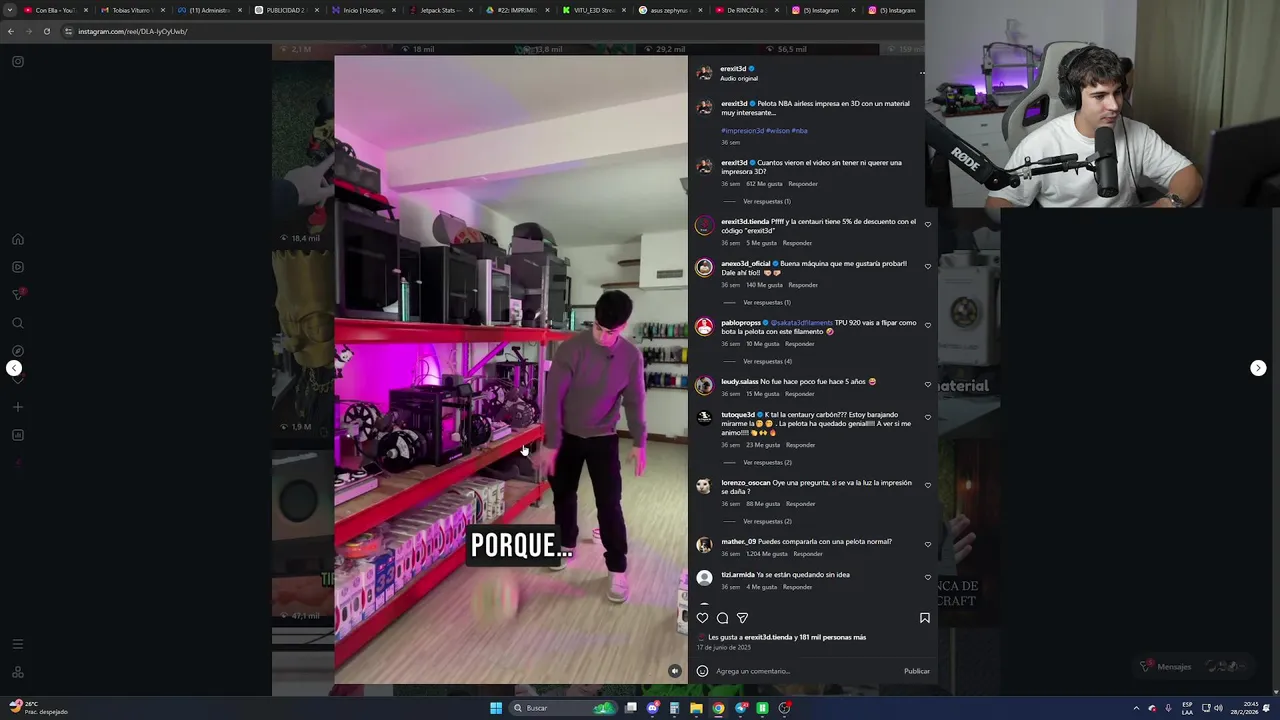Open 'Audio original' link under username
1280x720 pixels.
(739, 78)
